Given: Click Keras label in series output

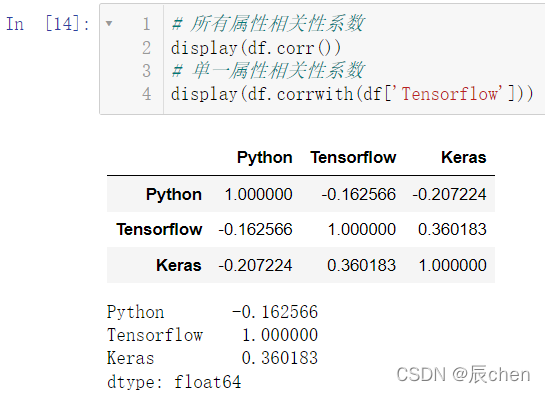Looking at the screenshot, I should pyautogui.click(x=130, y=358).
